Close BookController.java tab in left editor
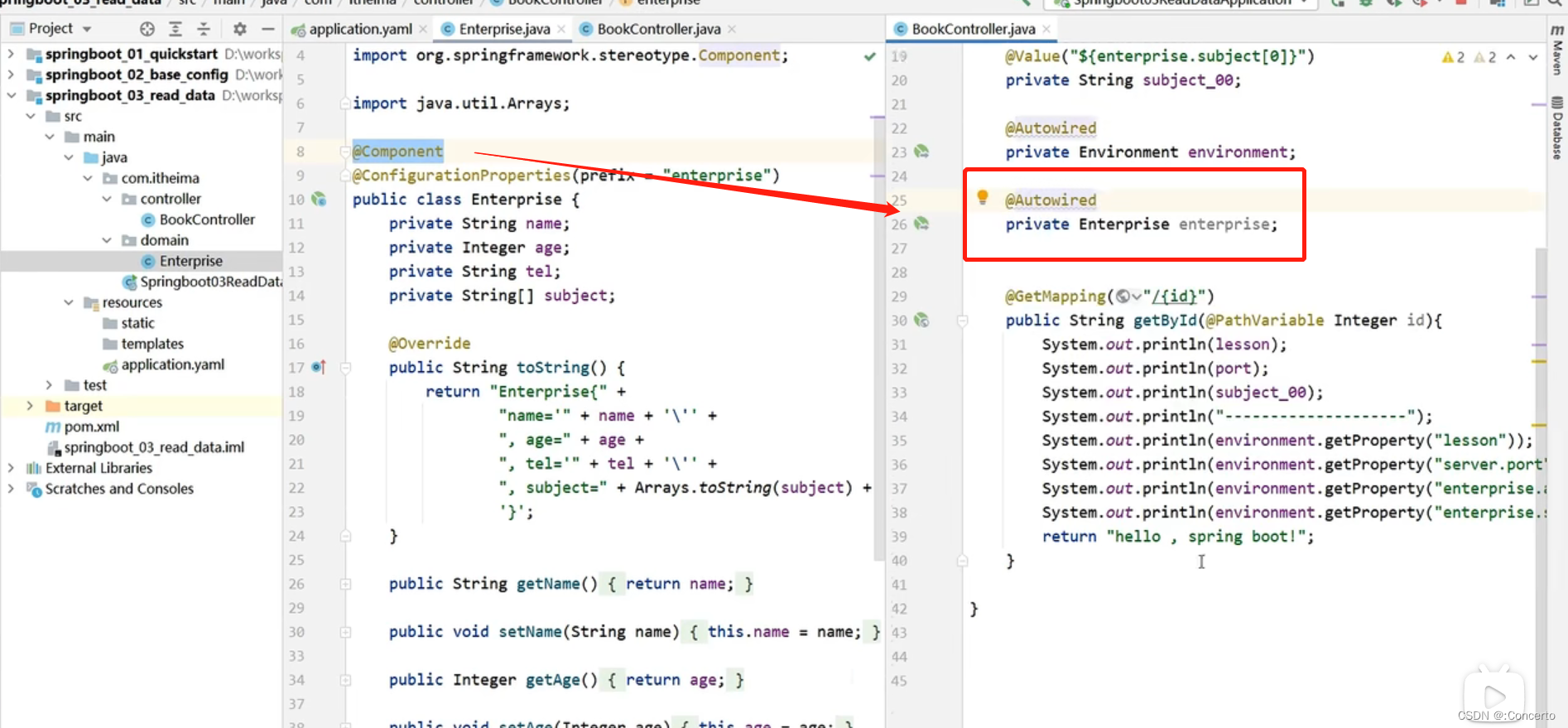1568x728 pixels. click(732, 29)
